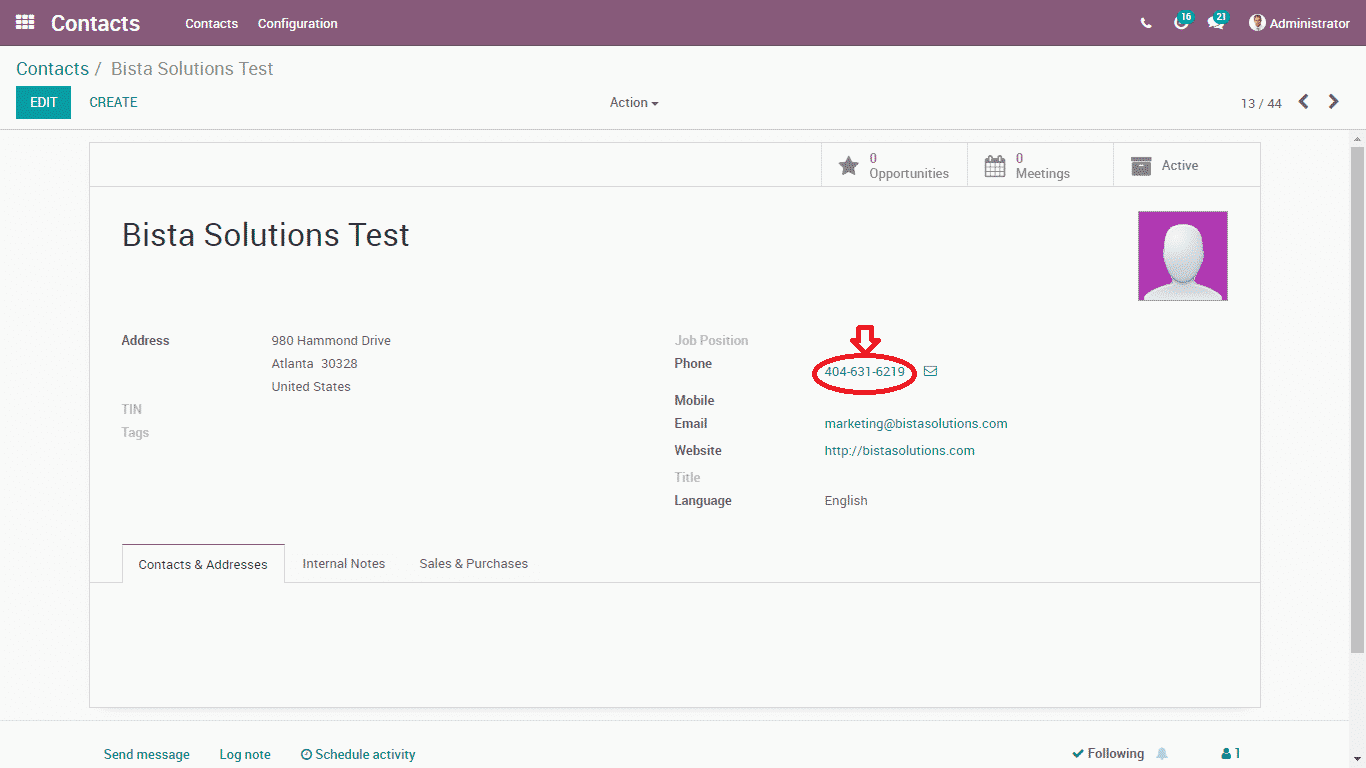1366x768 pixels.
Task: Click the Tags field label
Action: tap(135, 433)
